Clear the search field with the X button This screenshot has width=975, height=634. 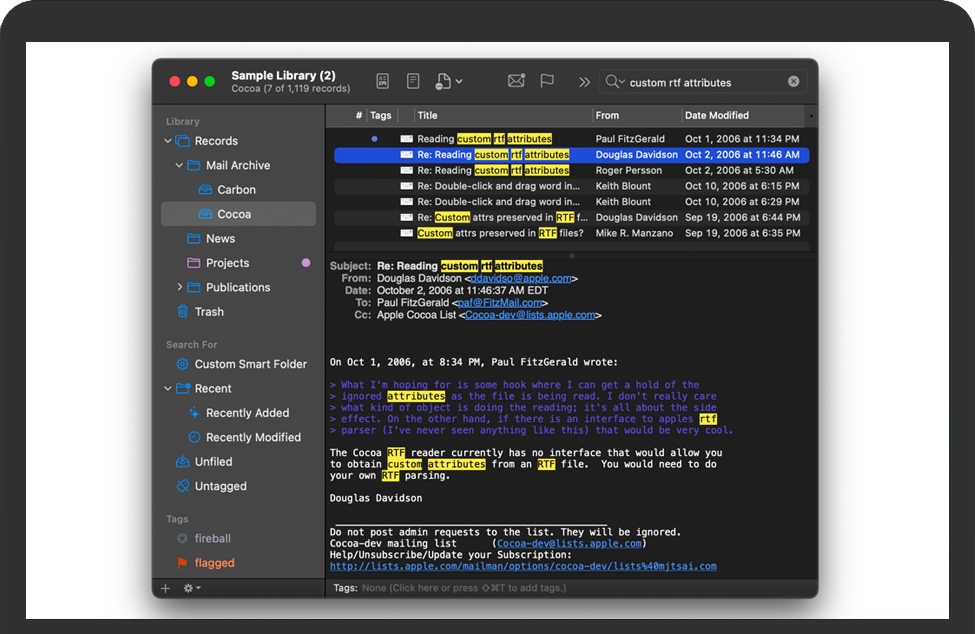pos(794,82)
